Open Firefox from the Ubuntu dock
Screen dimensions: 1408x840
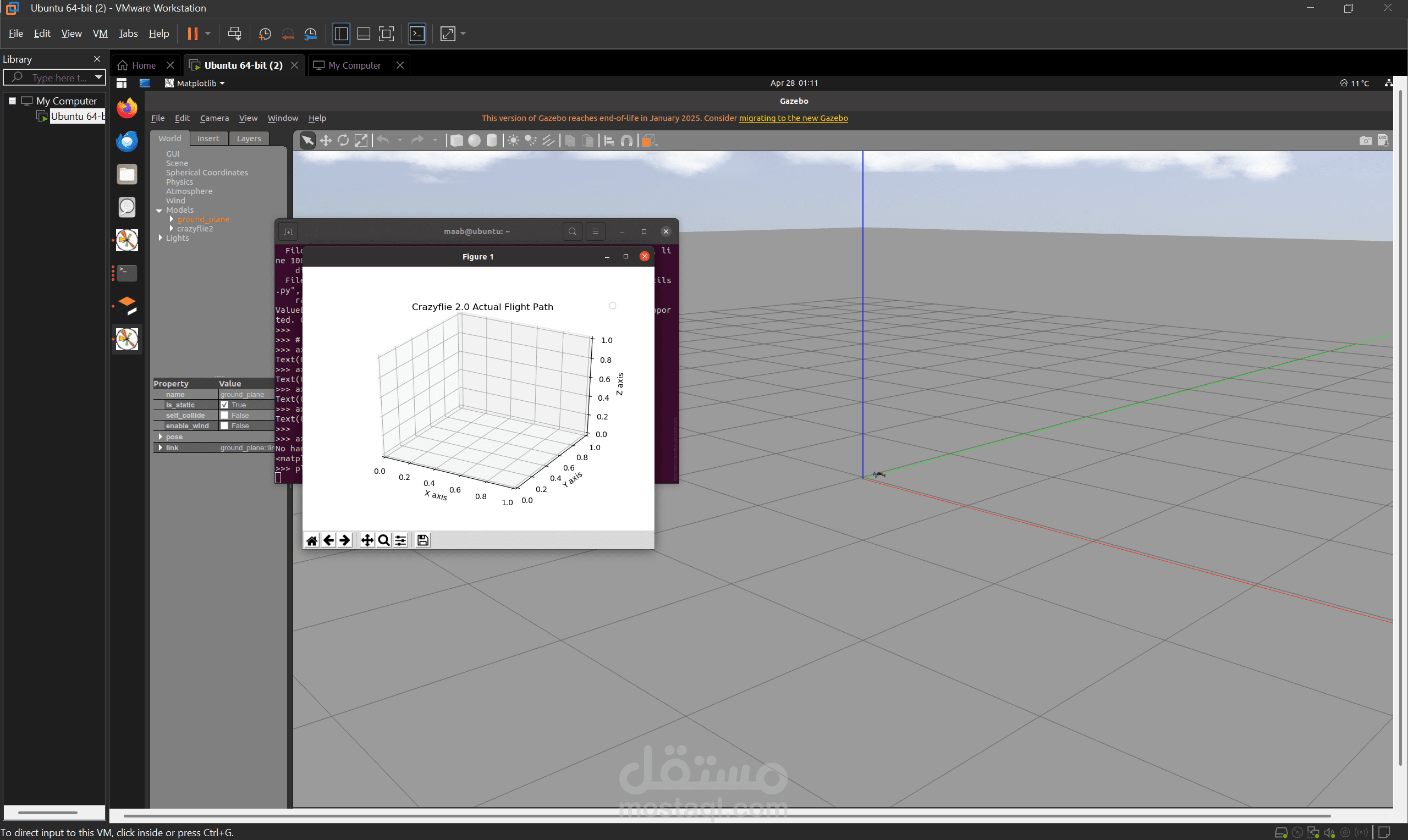(x=127, y=108)
